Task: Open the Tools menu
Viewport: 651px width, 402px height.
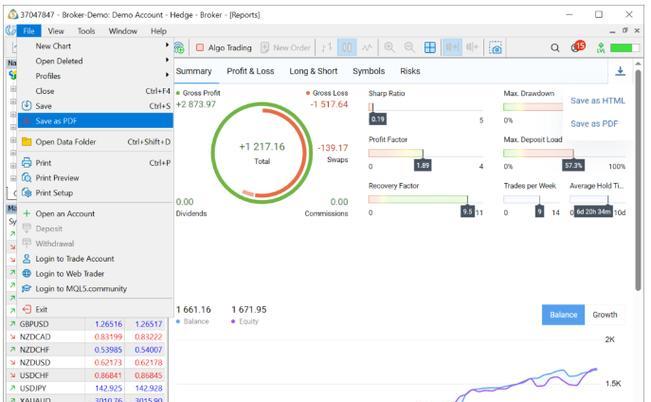Action: tap(86, 31)
